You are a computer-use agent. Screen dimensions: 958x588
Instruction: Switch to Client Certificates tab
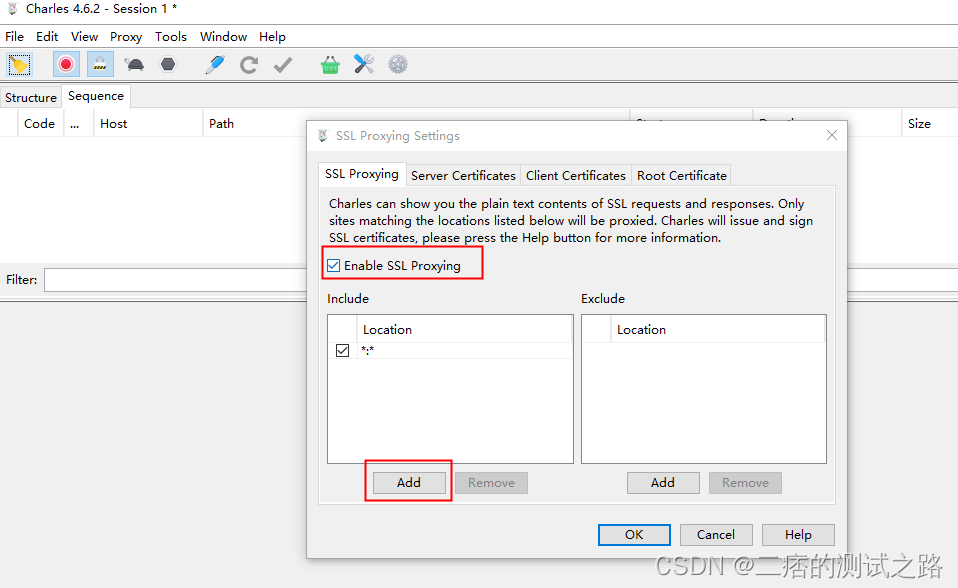point(576,175)
